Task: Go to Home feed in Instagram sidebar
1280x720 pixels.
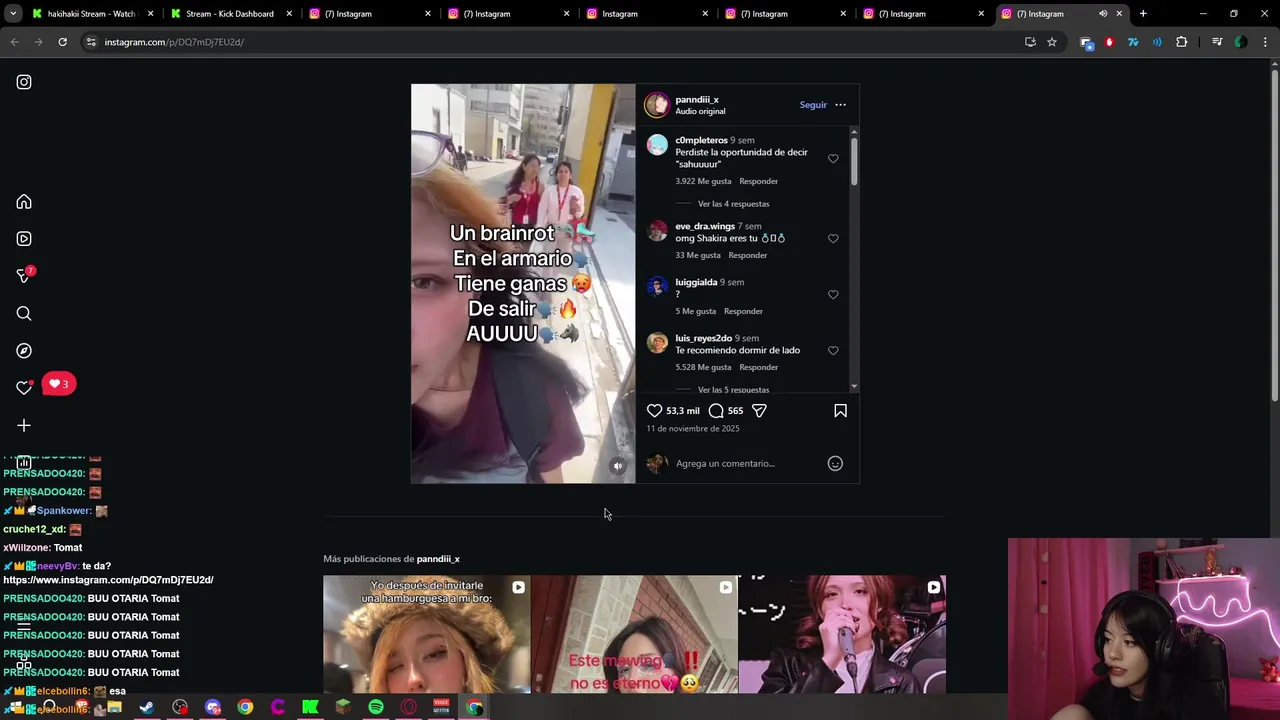Action: coord(24,202)
